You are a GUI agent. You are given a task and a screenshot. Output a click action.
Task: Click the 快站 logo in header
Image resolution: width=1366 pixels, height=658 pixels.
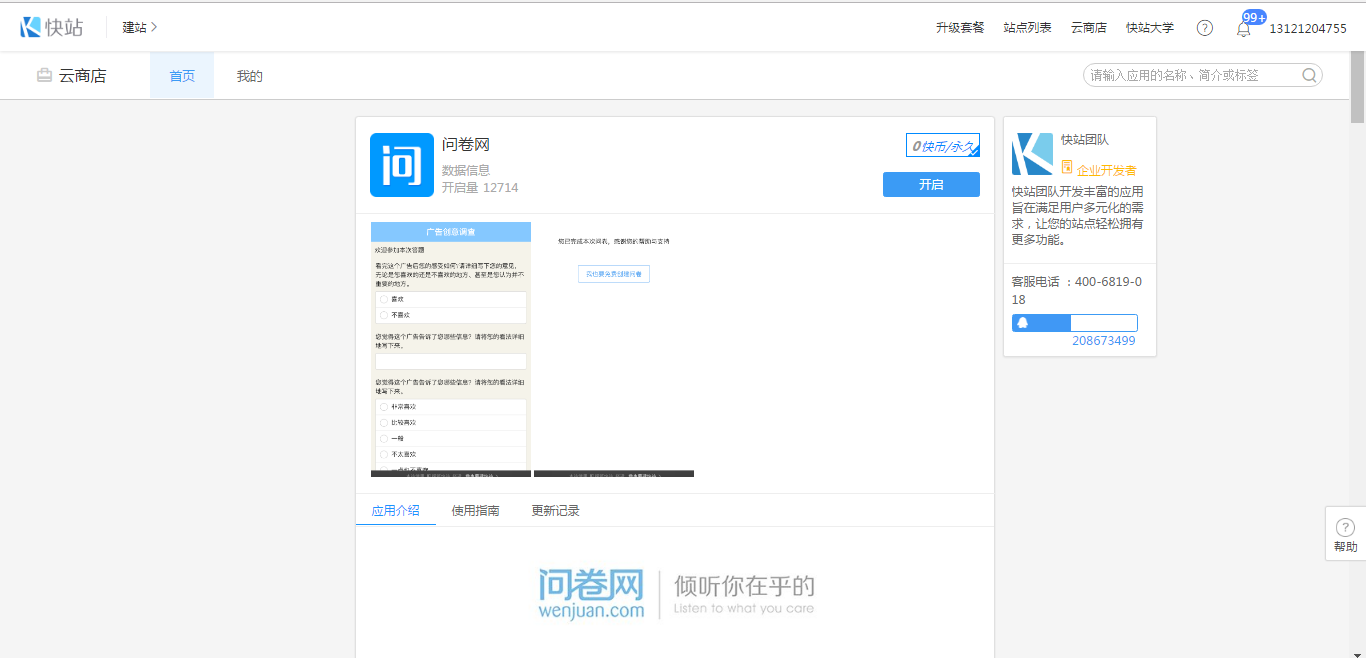click(52, 28)
